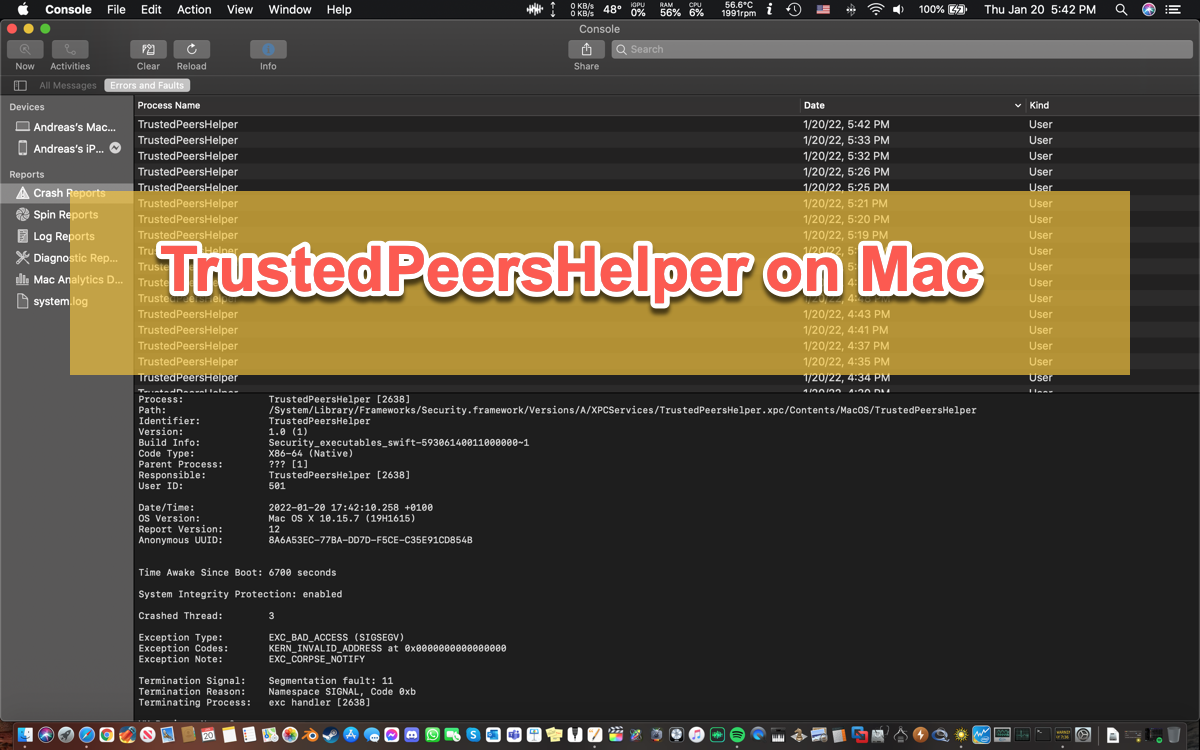Launch Skype from the Dock

coord(473,735)
